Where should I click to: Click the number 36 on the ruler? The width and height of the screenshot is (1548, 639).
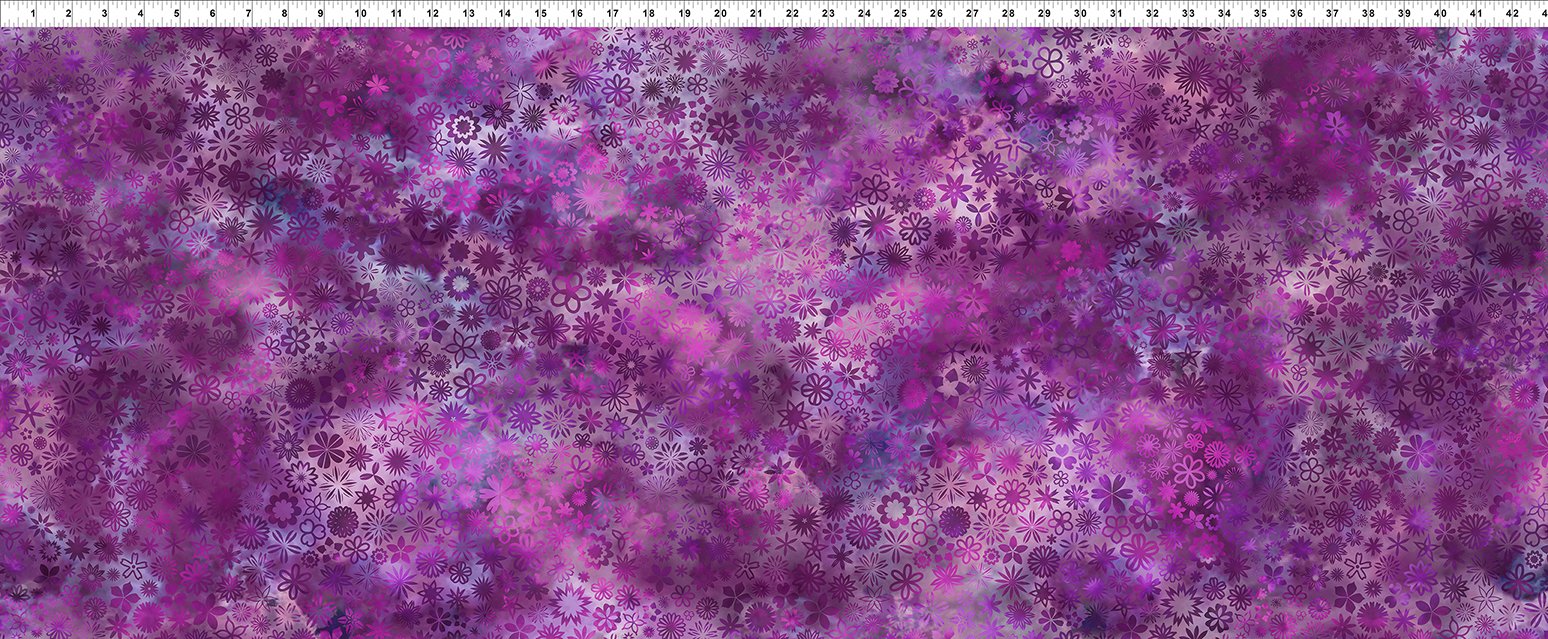coord(1296,14)
